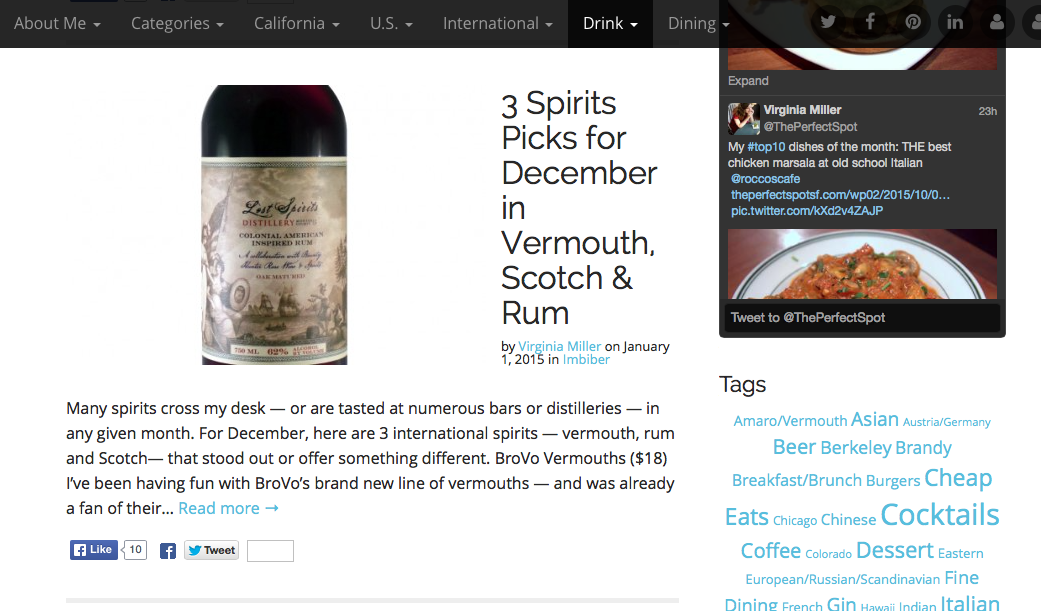The width and height of the screenshot is (1041, 611).
Task: Click the Tweet to @ThePerfectSpot field
Action: tap(862, 318)
